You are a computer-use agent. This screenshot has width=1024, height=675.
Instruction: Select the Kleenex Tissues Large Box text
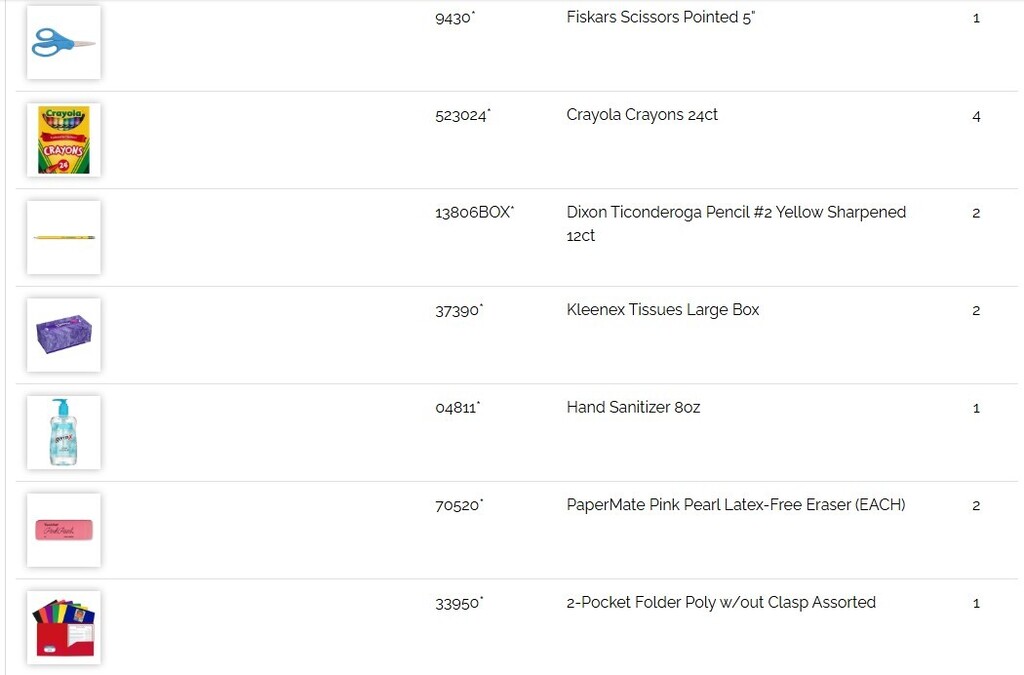[663, 309]
